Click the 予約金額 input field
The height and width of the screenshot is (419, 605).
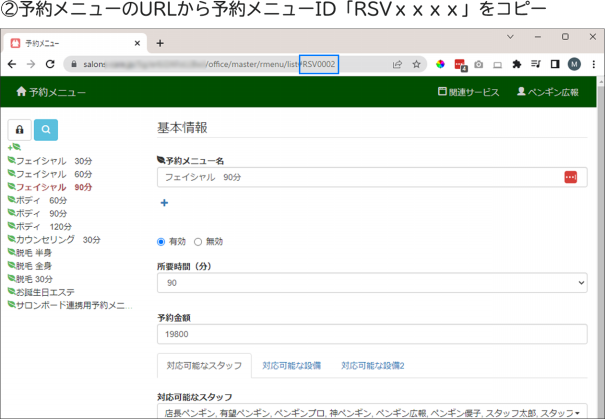[x=372, y=334]
